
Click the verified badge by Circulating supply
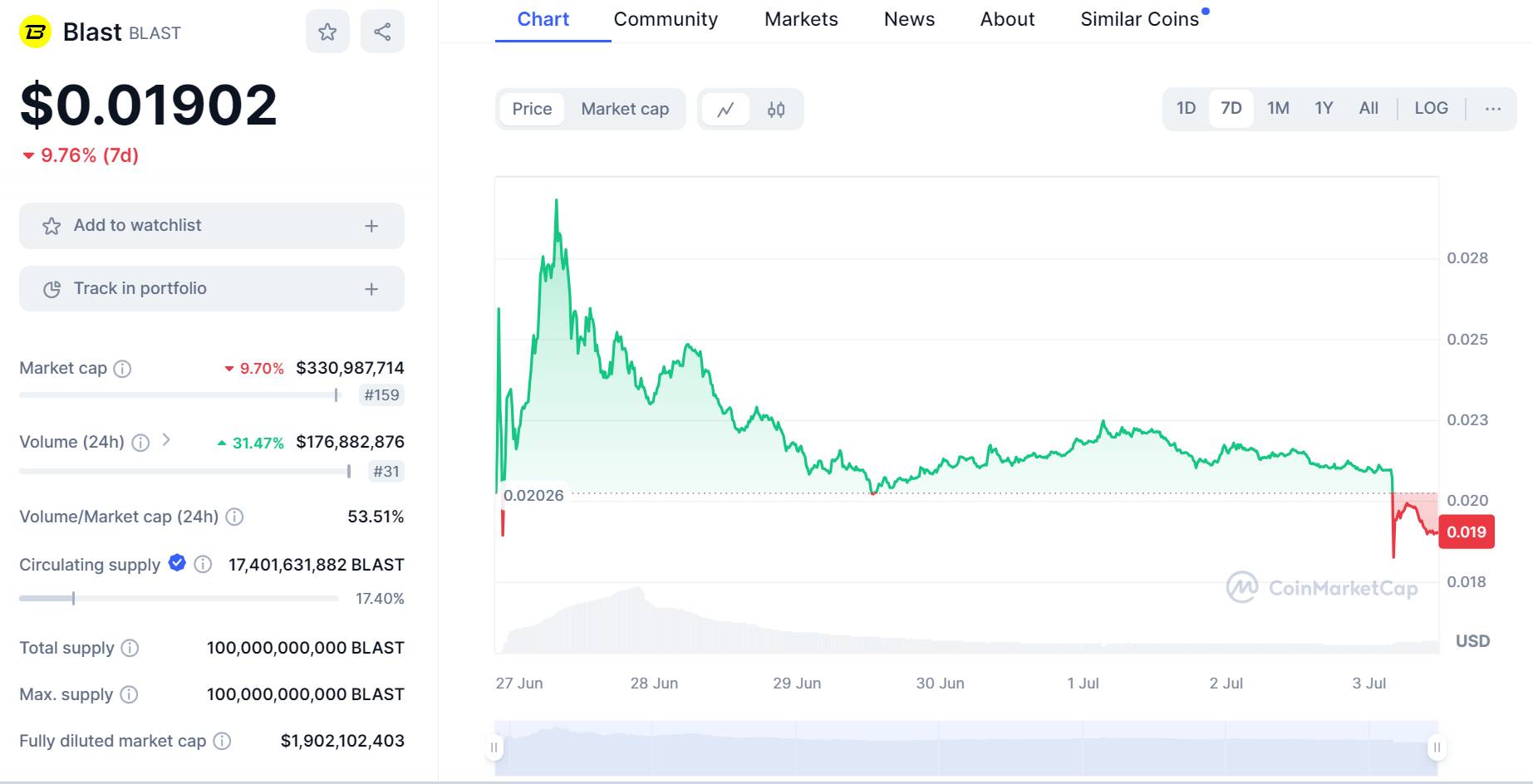[177, 563]
